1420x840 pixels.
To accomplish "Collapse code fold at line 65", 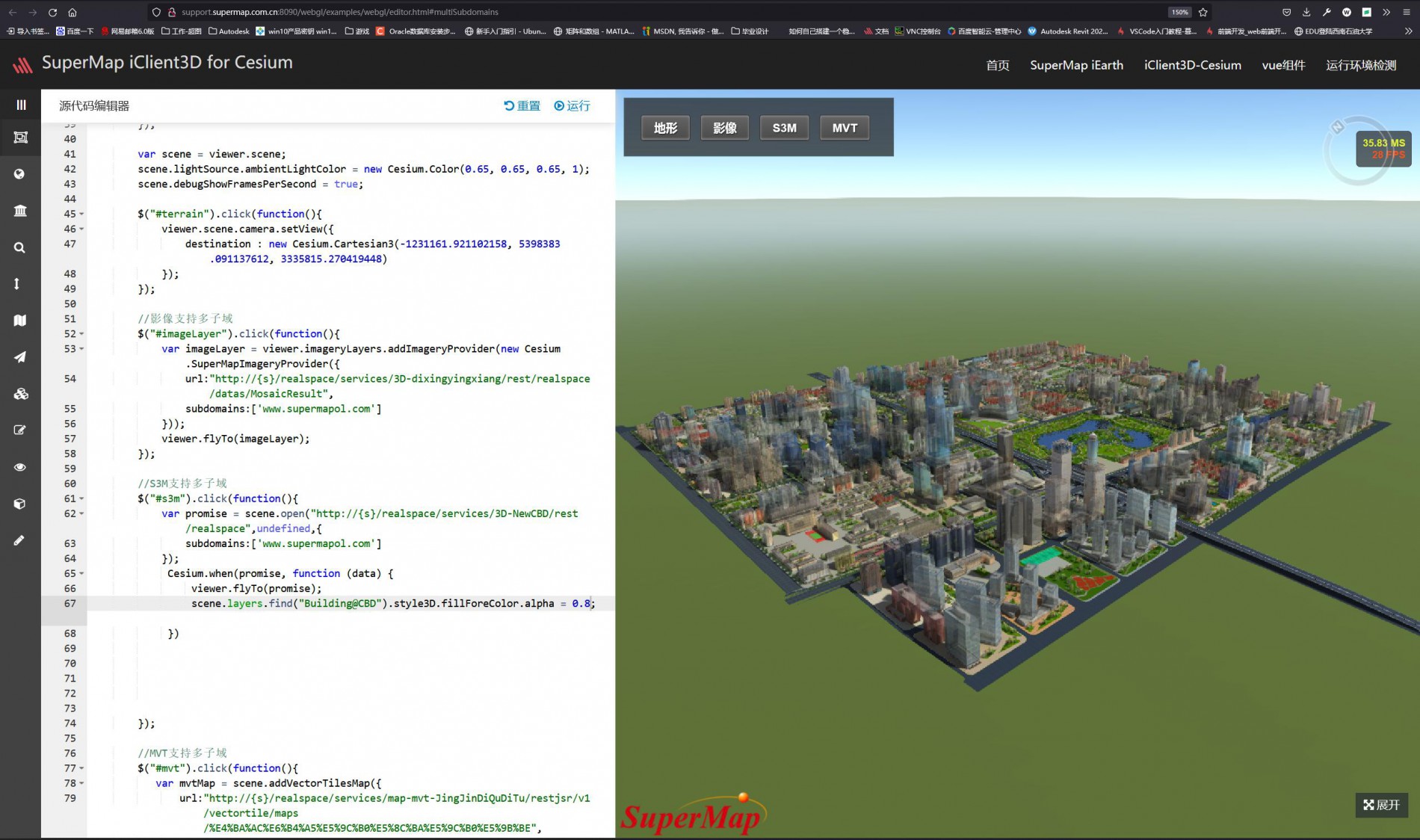I will pos(81,573).
